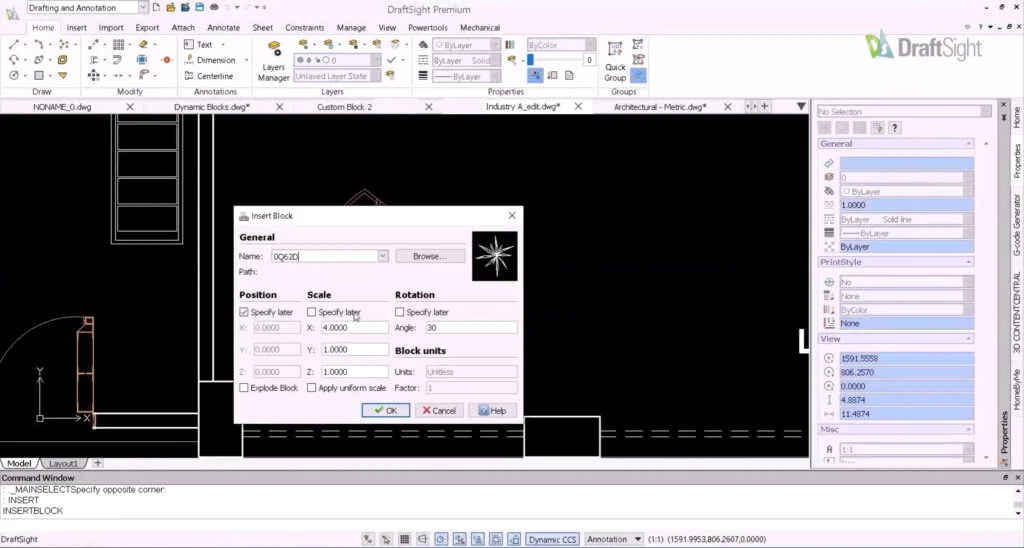Viewport: 1024px width, 548px height.
Task: Click the block preview thumbnail
Action: pos(494,256)
